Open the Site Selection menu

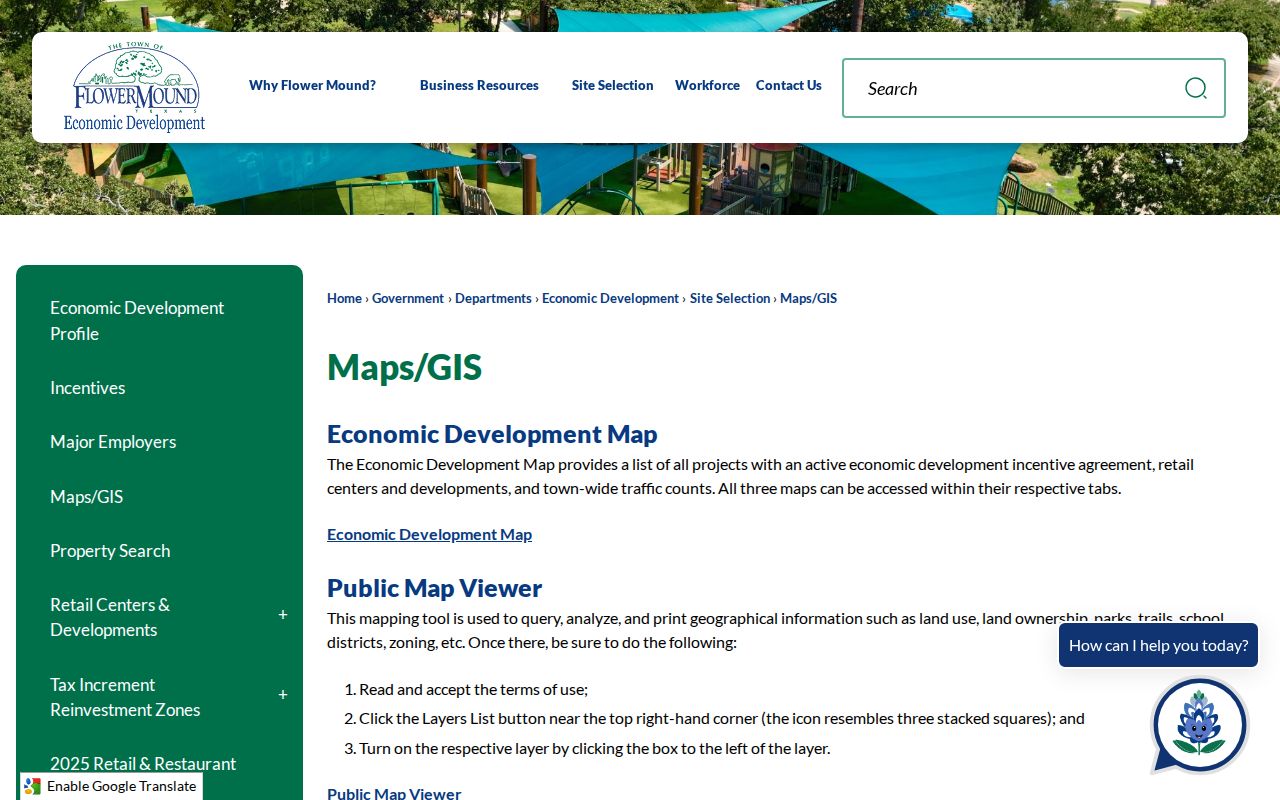tap(613, 85)
